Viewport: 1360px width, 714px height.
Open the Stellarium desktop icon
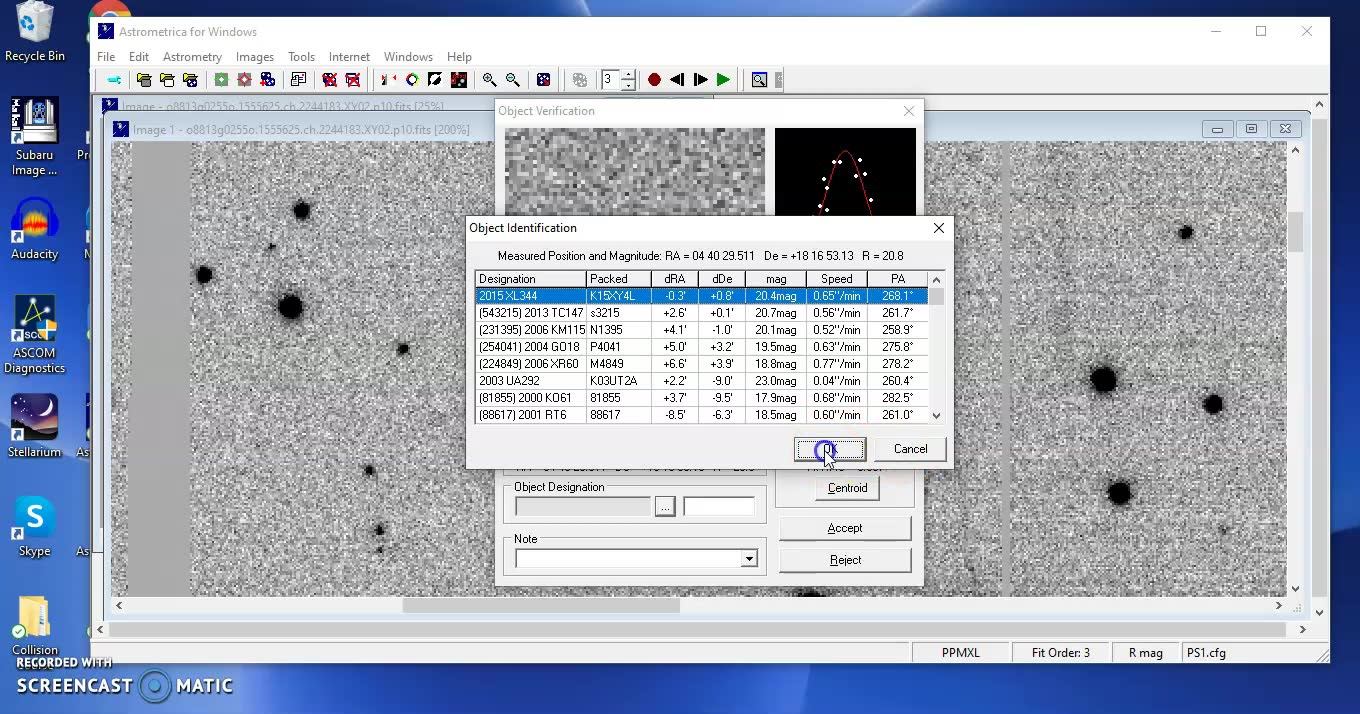point(35,425)
